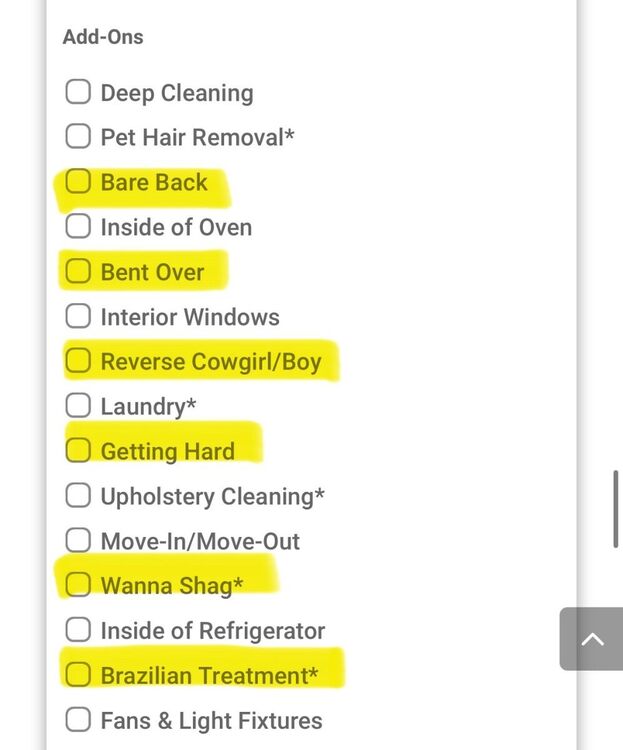
Task: Enable the Wanna Shag checkbox
Action: point(78,585)
